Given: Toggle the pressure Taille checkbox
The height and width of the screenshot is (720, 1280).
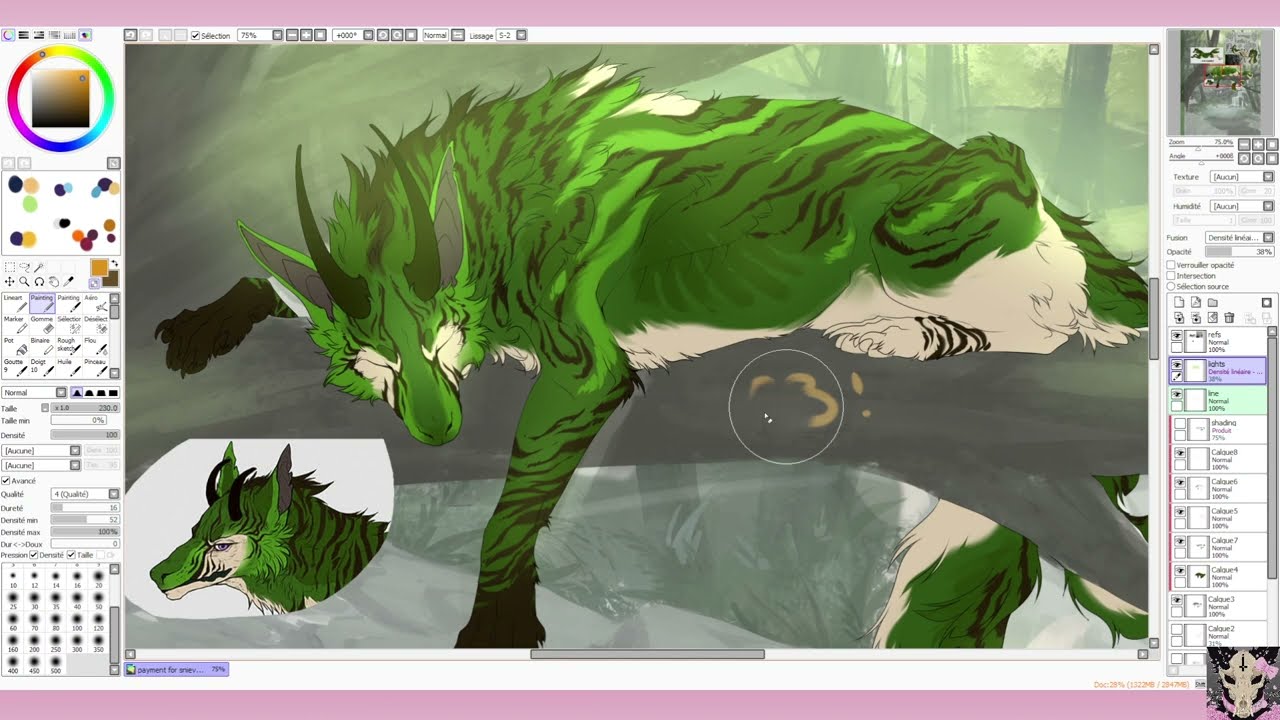Looking at the screenshot, I should [71, 555].
